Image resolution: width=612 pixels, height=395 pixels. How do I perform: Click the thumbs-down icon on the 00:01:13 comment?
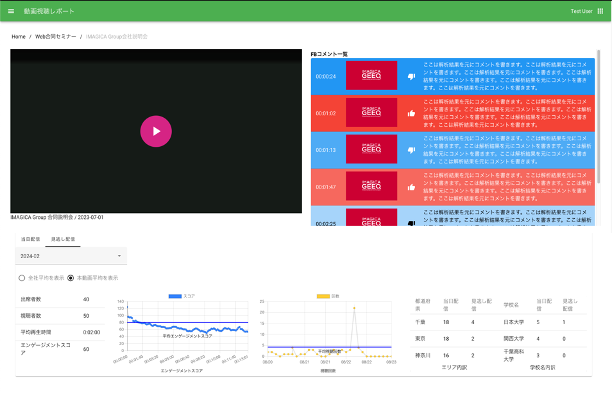411,150
